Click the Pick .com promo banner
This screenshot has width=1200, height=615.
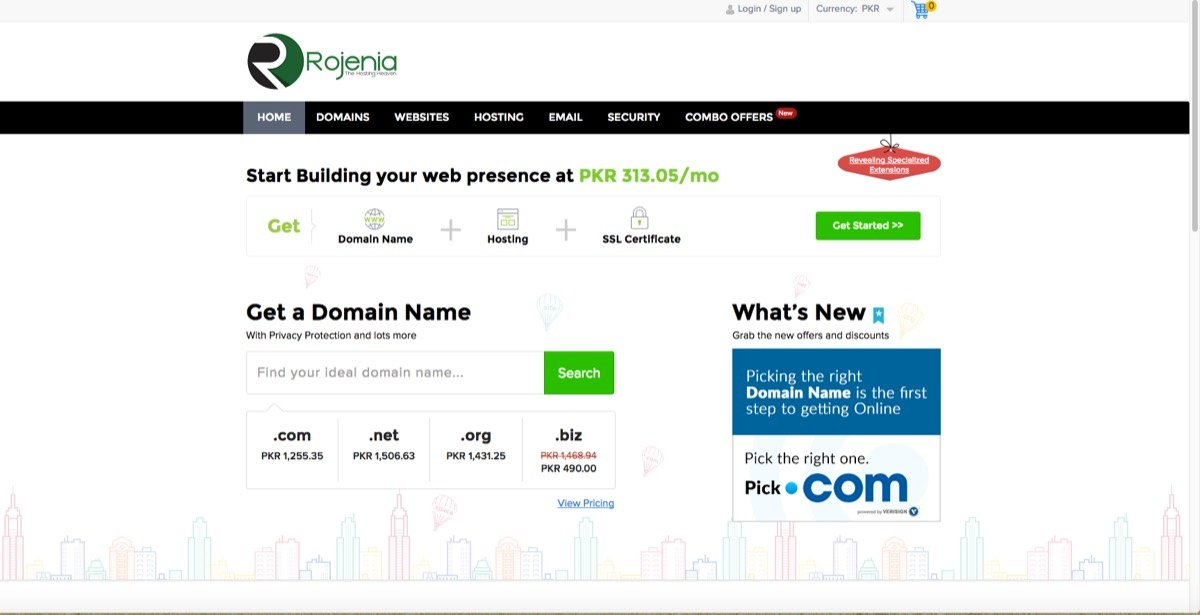836,478
